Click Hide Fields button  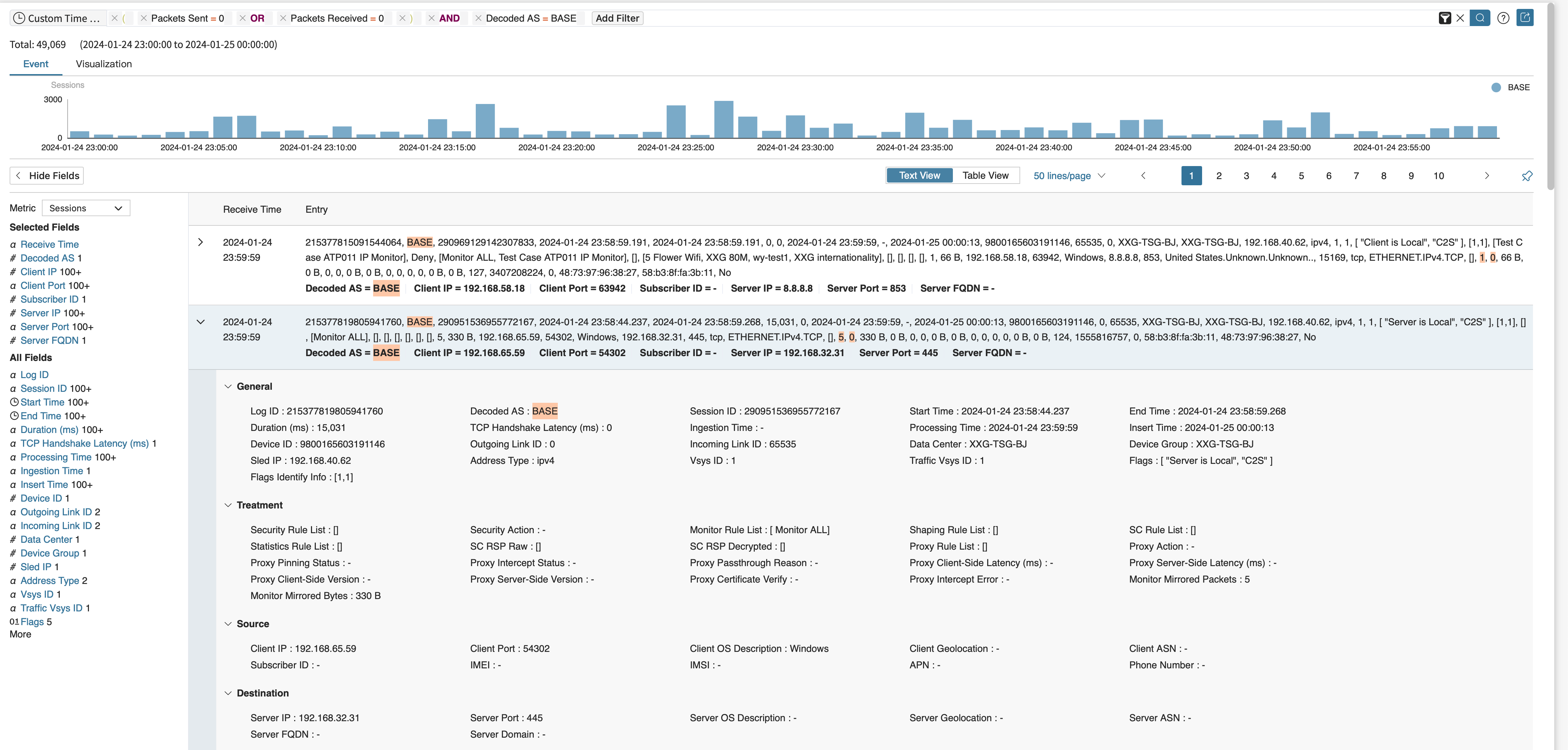tap(47, 176)
